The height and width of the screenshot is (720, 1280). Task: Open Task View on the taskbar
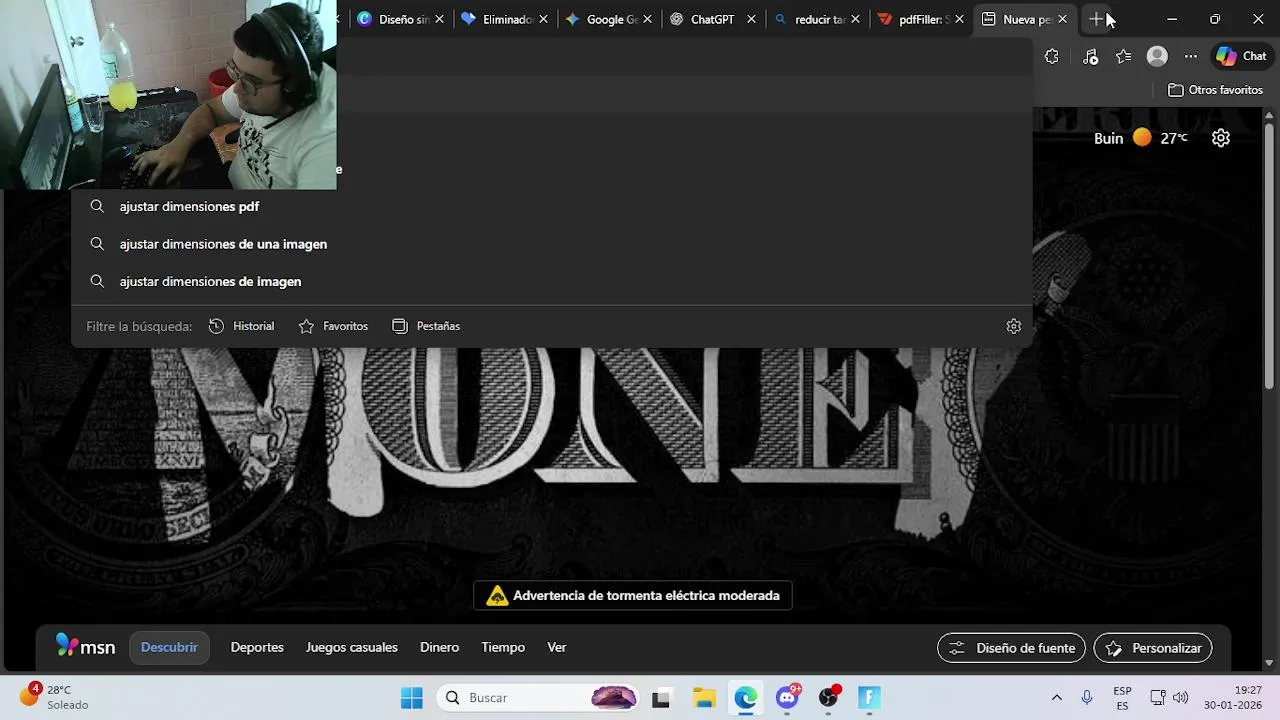coord(661,698)
